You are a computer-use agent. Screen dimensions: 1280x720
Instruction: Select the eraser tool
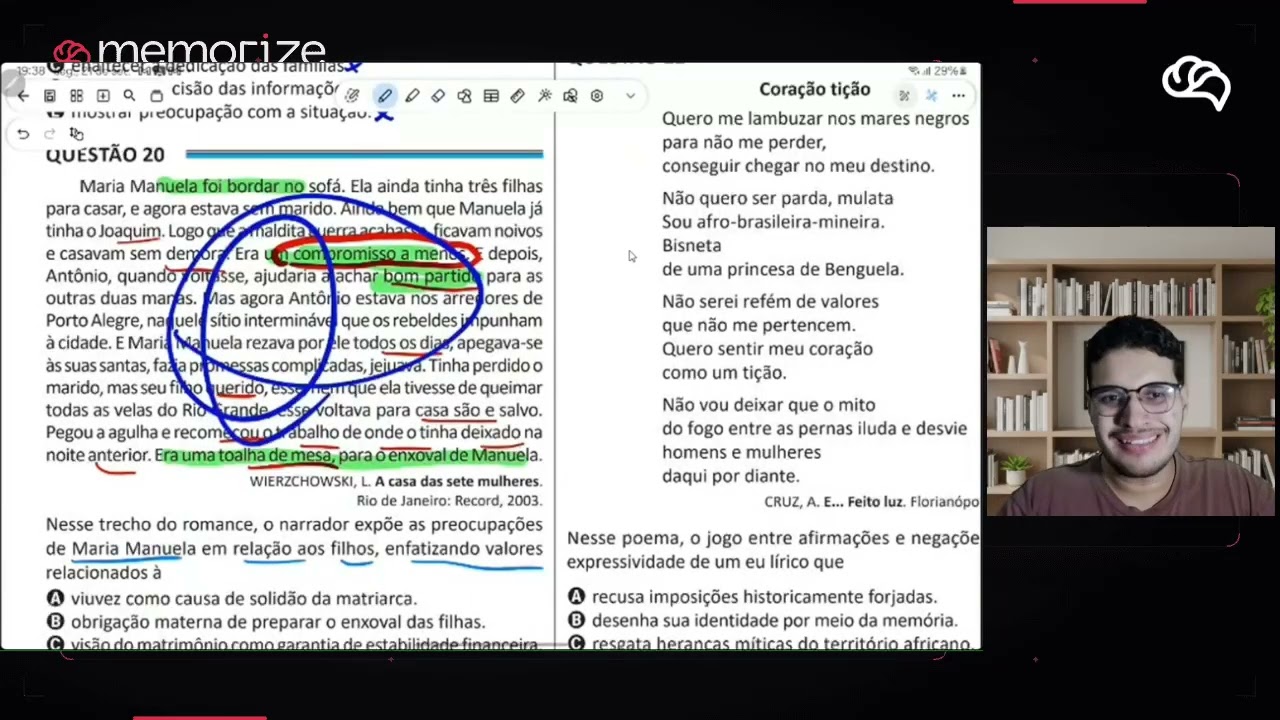pos(438,96)
